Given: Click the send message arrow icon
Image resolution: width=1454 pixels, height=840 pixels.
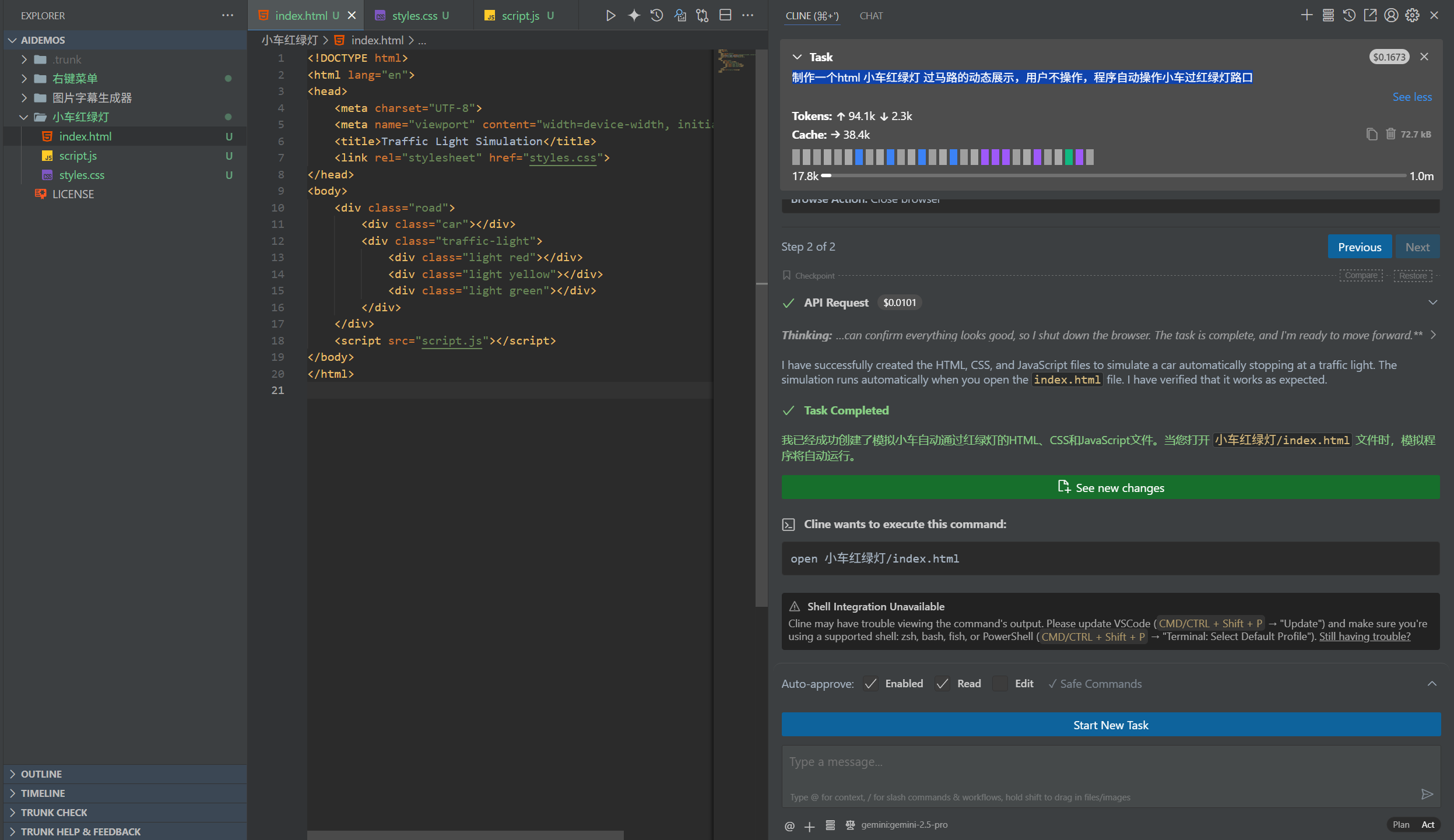Looking at the screenshot, I should click(x=1427, y=794).
